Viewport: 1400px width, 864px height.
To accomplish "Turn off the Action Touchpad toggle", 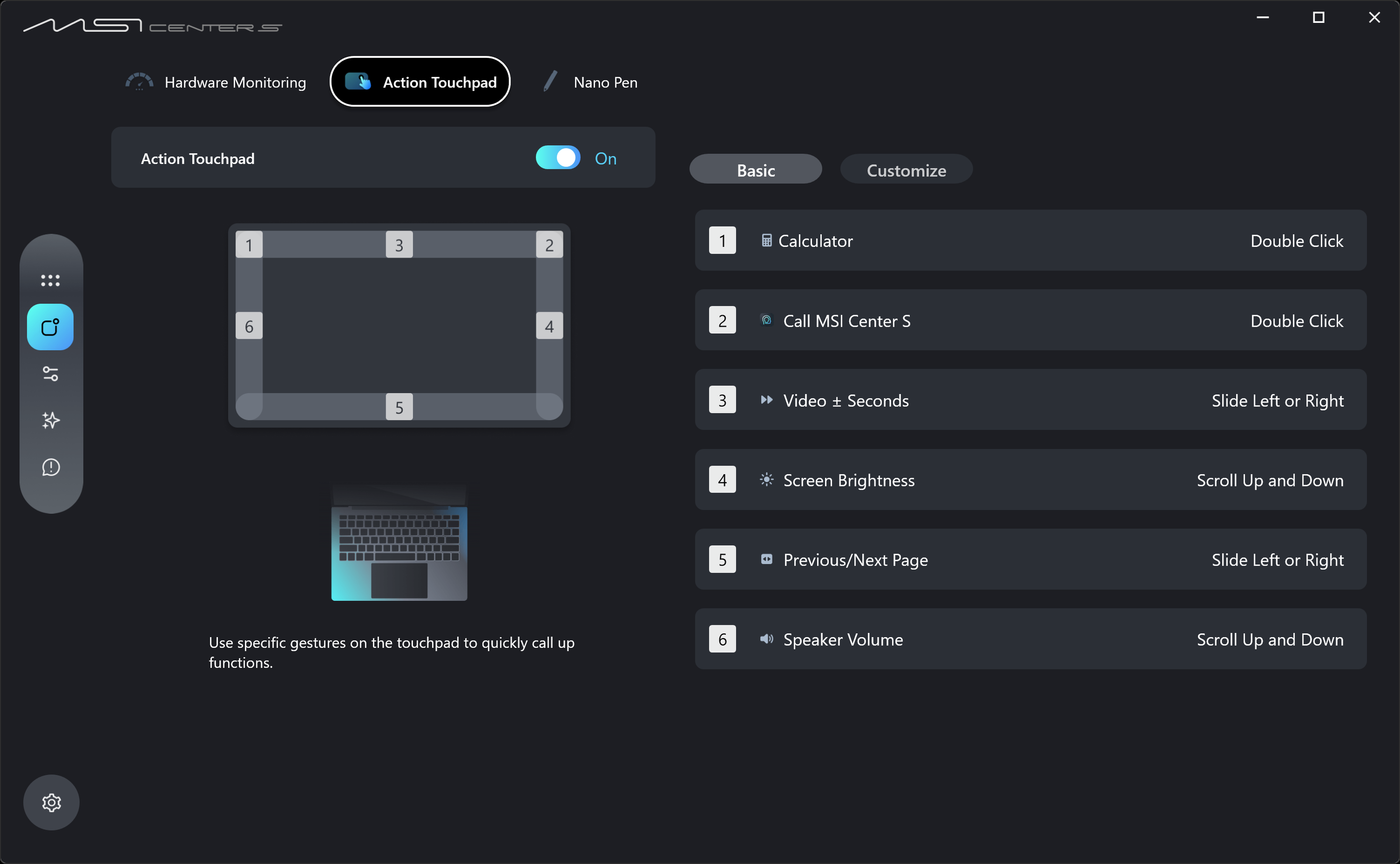I will tap(558, 158).
